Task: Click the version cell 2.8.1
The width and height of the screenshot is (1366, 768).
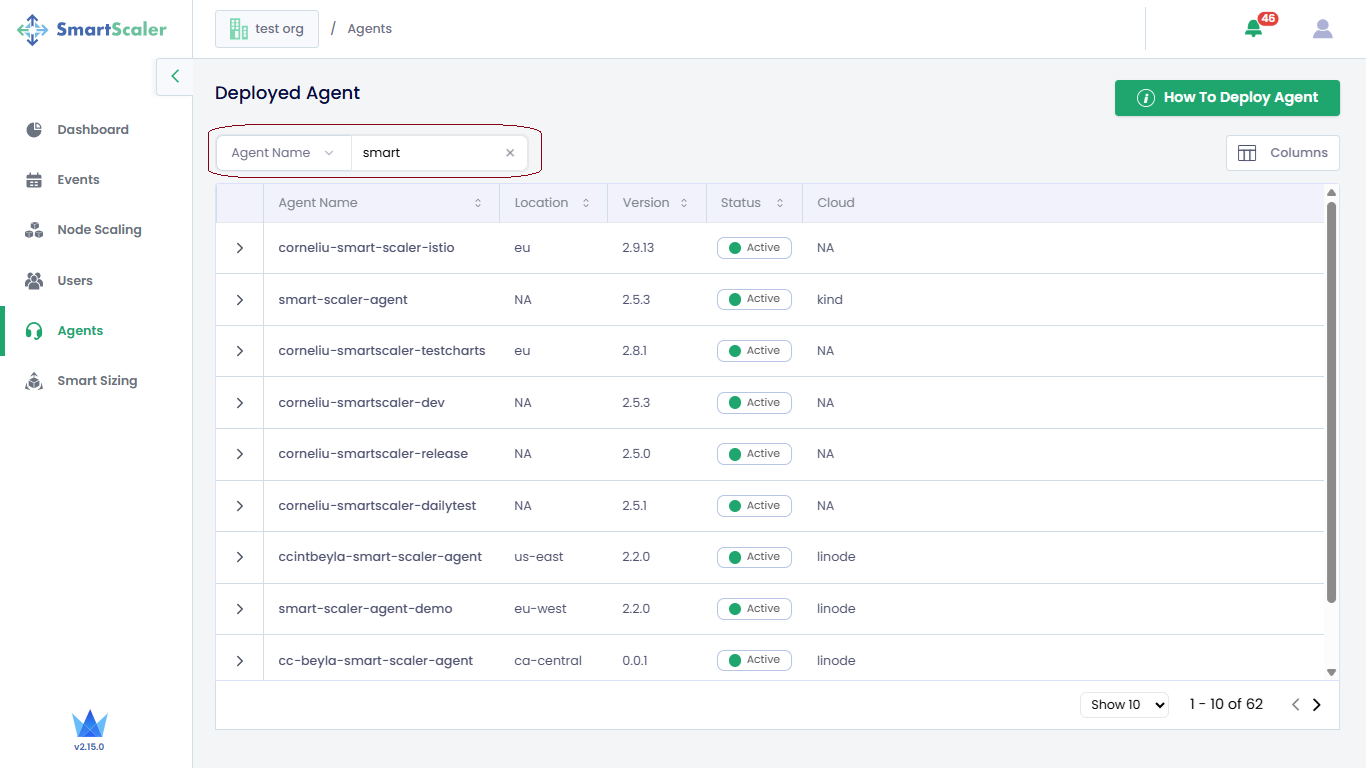Action: tap(634, 351)
